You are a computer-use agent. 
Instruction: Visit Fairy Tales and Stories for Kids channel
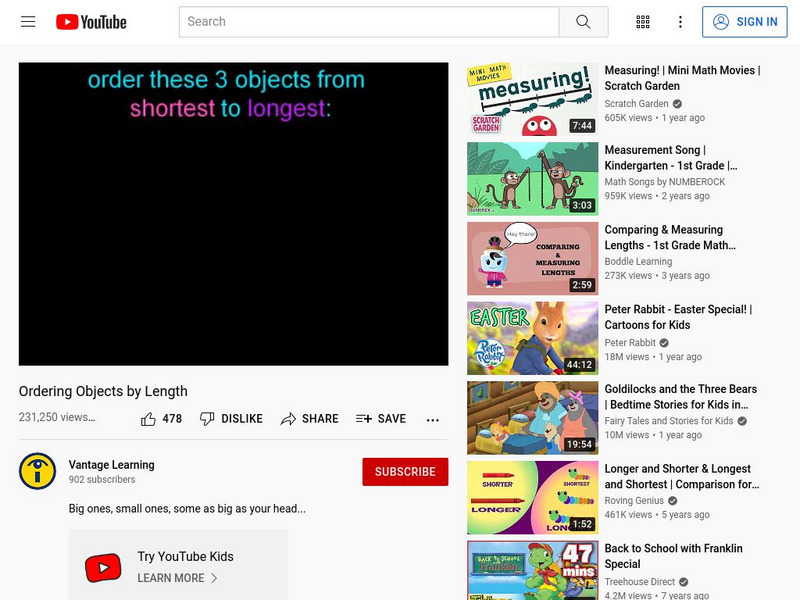click(x=669, y=420)
